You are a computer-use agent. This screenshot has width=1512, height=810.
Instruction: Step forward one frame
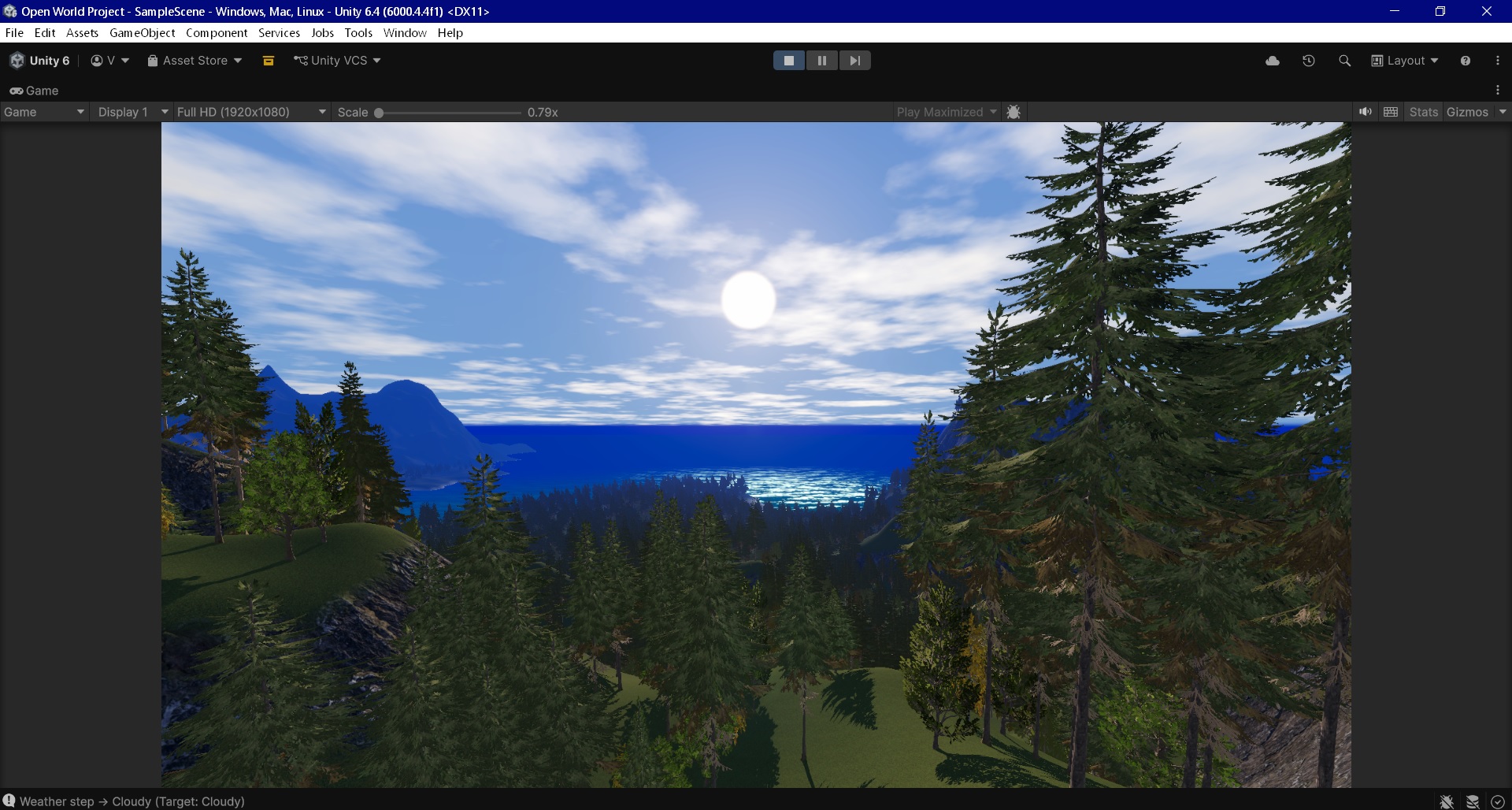click(855, 61)
